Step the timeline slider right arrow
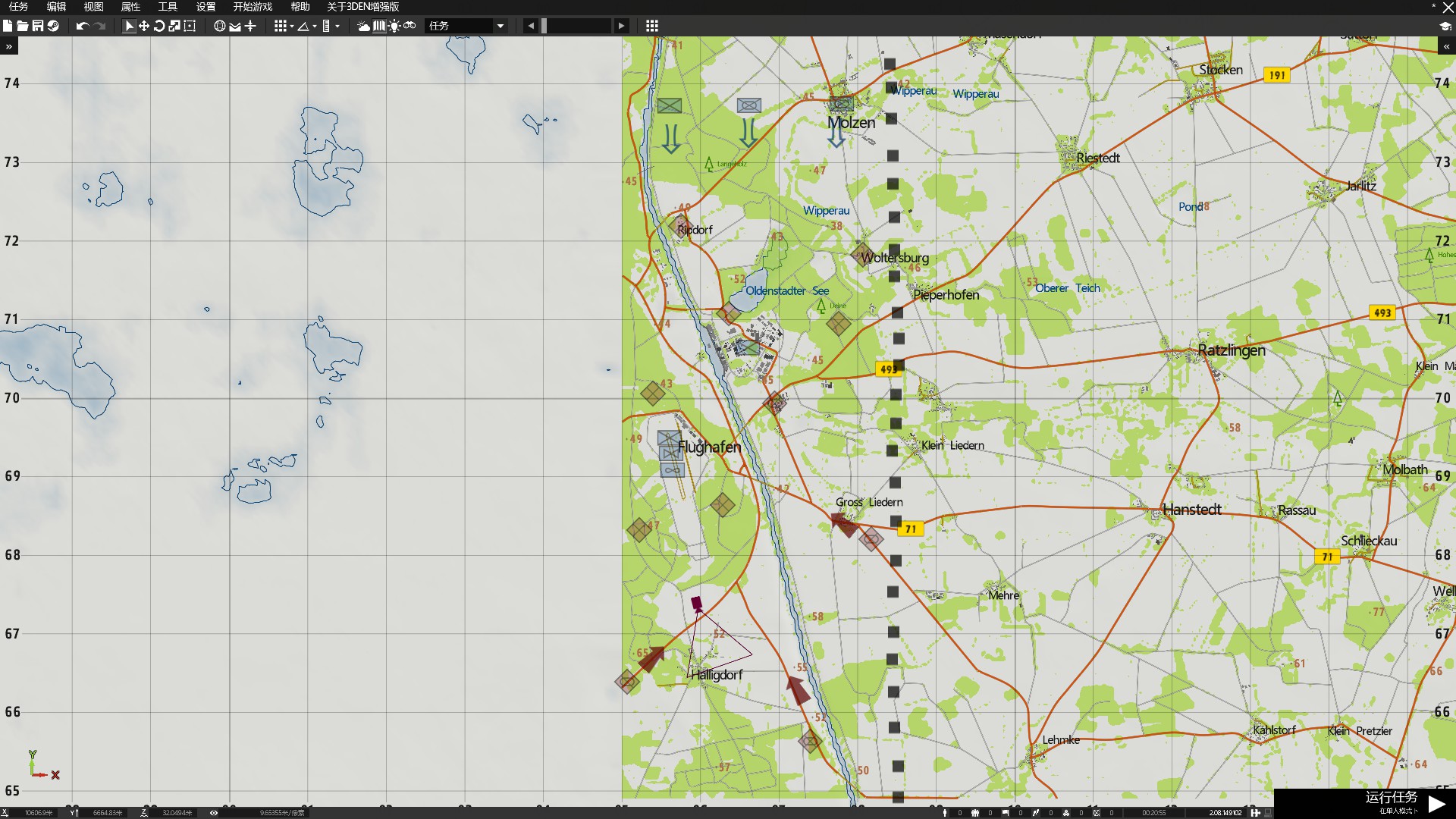This screenshot has width=1456, height=819. coord(621,26)
